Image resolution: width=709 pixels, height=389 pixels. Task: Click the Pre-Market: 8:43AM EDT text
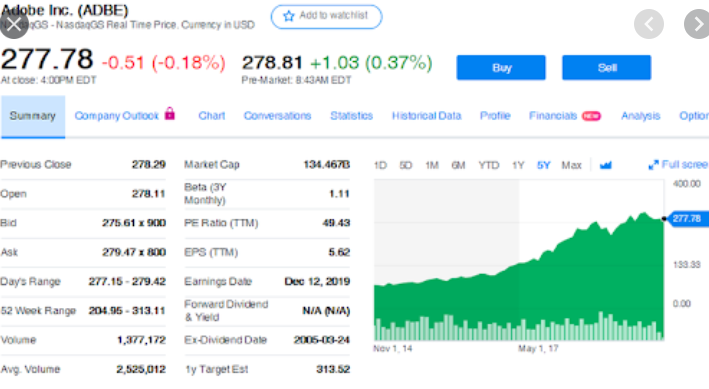296,80
